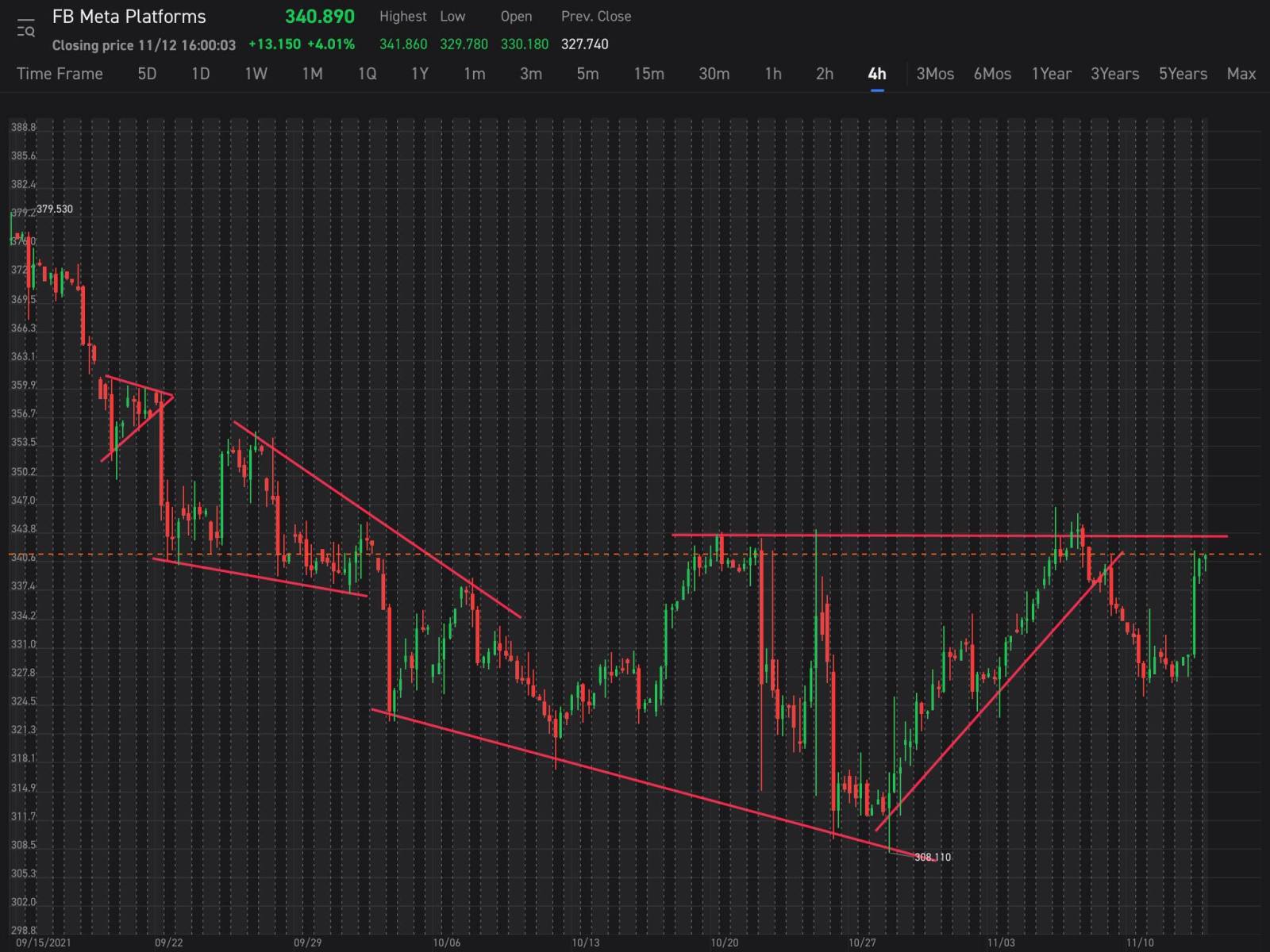
Task: Click the Closing price timestamp text
Action: [144, 45]
